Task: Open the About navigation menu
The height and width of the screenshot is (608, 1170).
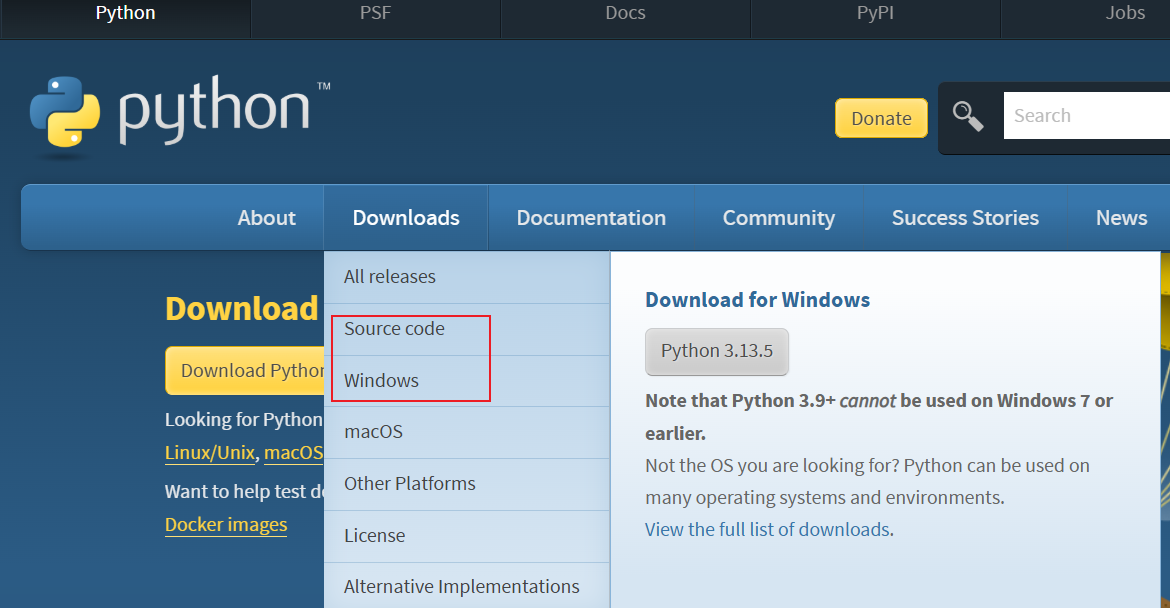Action: (x=266, y=218)
